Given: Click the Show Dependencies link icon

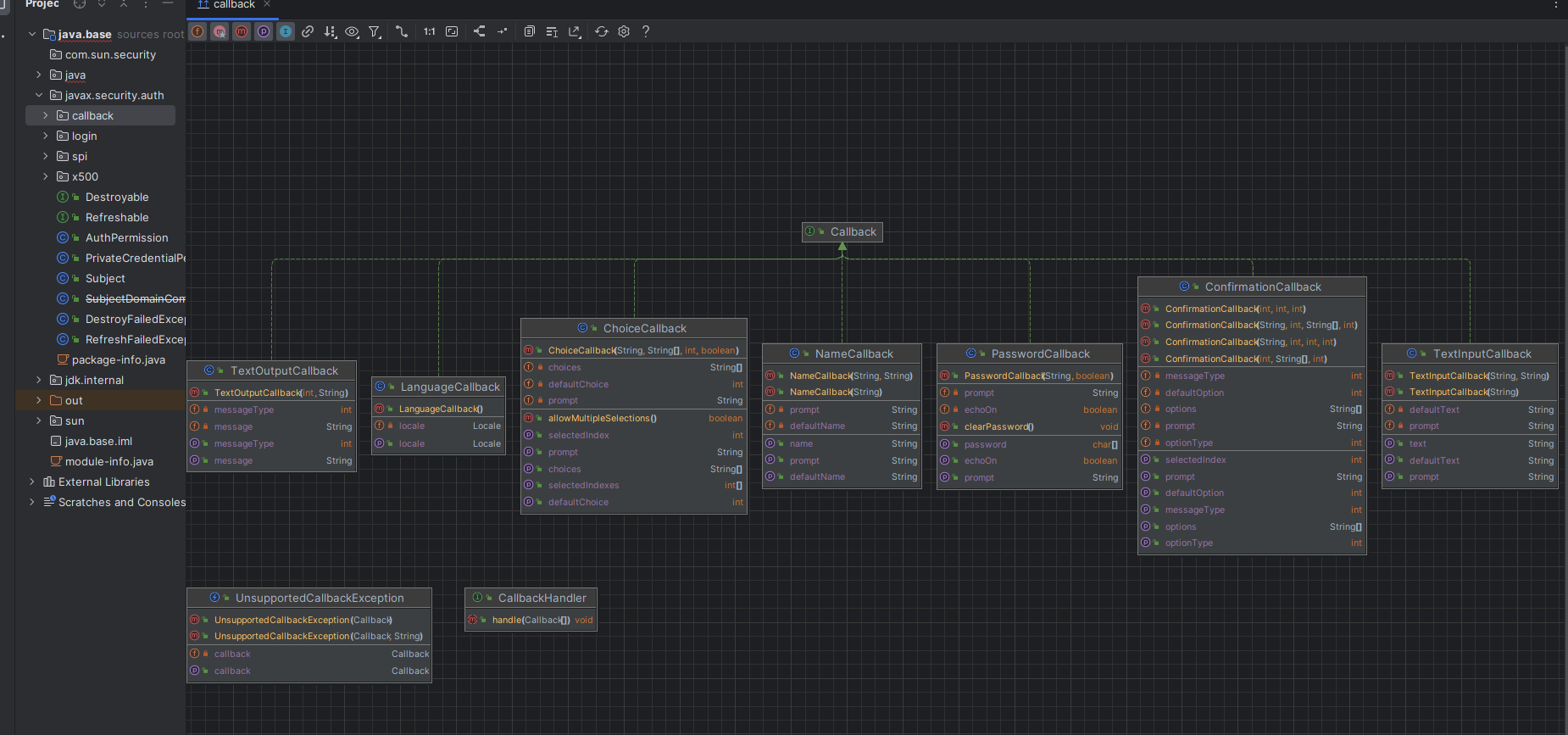Looking at the screenshot, I should 308,31.
